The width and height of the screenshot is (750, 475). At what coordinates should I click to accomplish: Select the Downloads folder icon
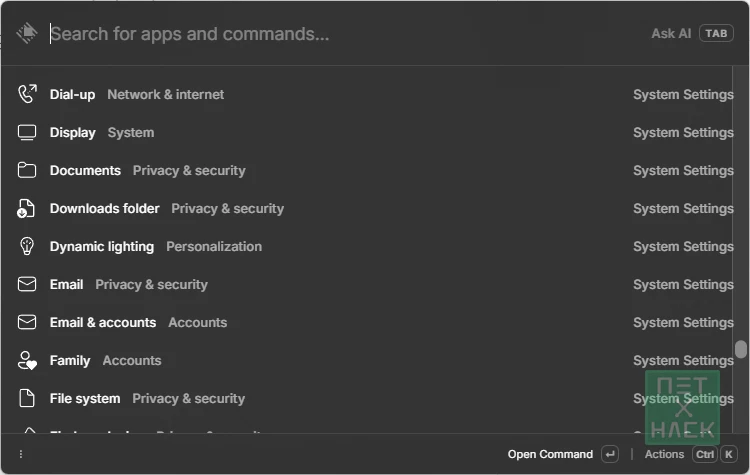[x=26, y=209]
